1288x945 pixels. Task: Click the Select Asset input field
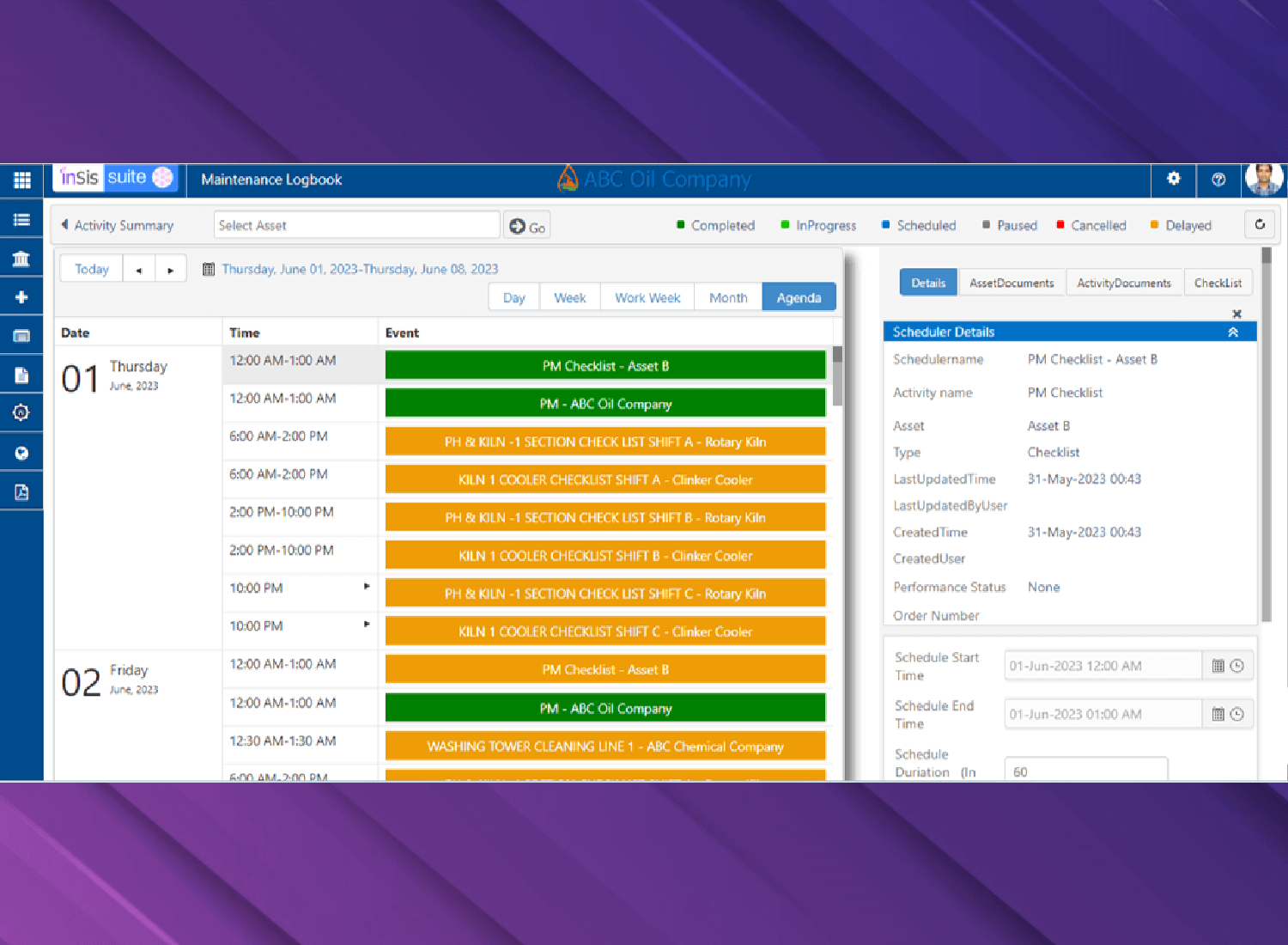click(x=356, y=225)
